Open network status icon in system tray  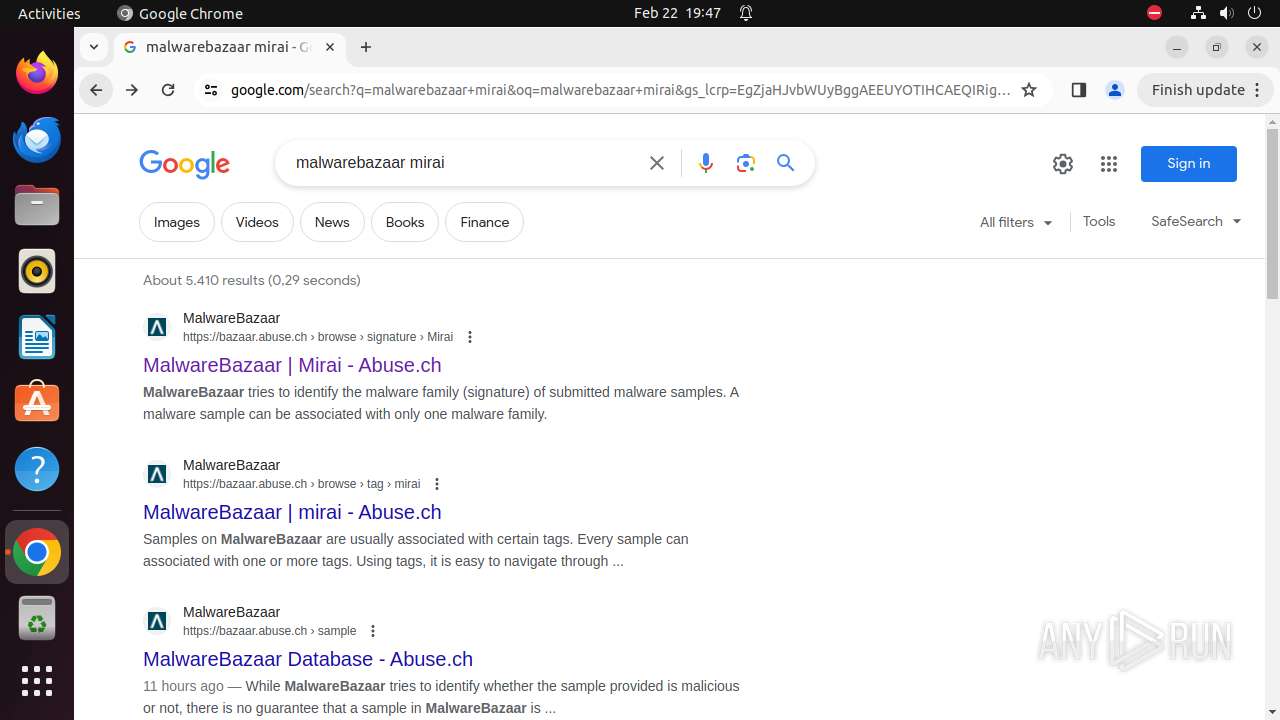(1198, 13)
